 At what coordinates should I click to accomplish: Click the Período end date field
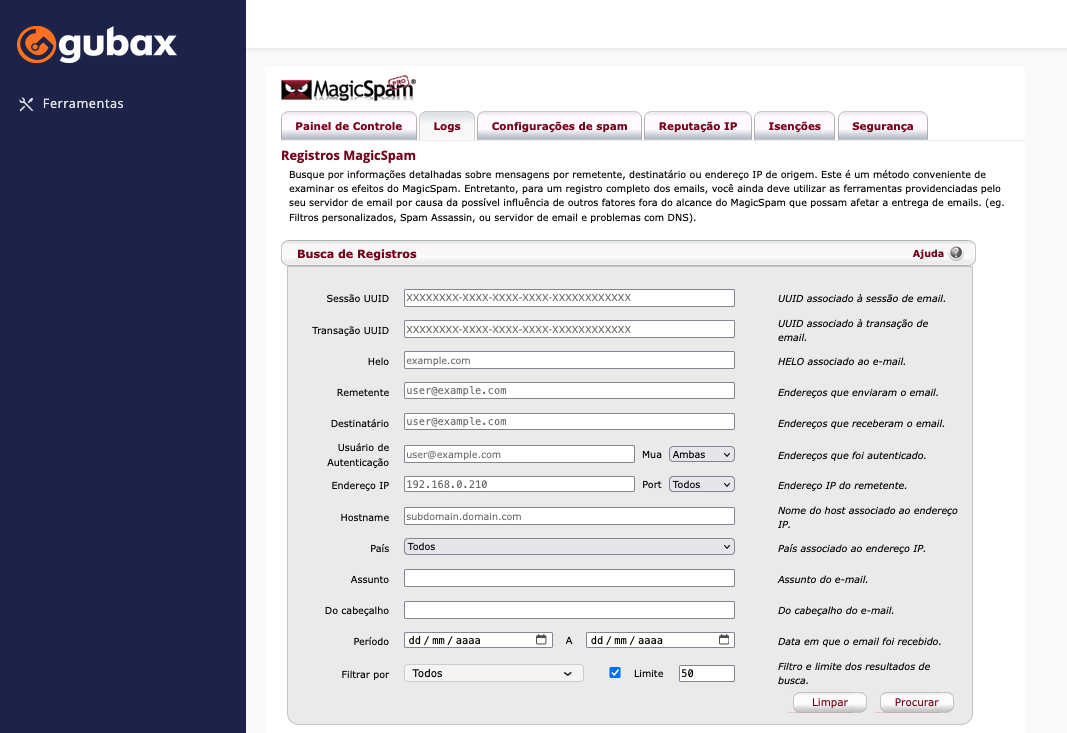click(660, 640)
